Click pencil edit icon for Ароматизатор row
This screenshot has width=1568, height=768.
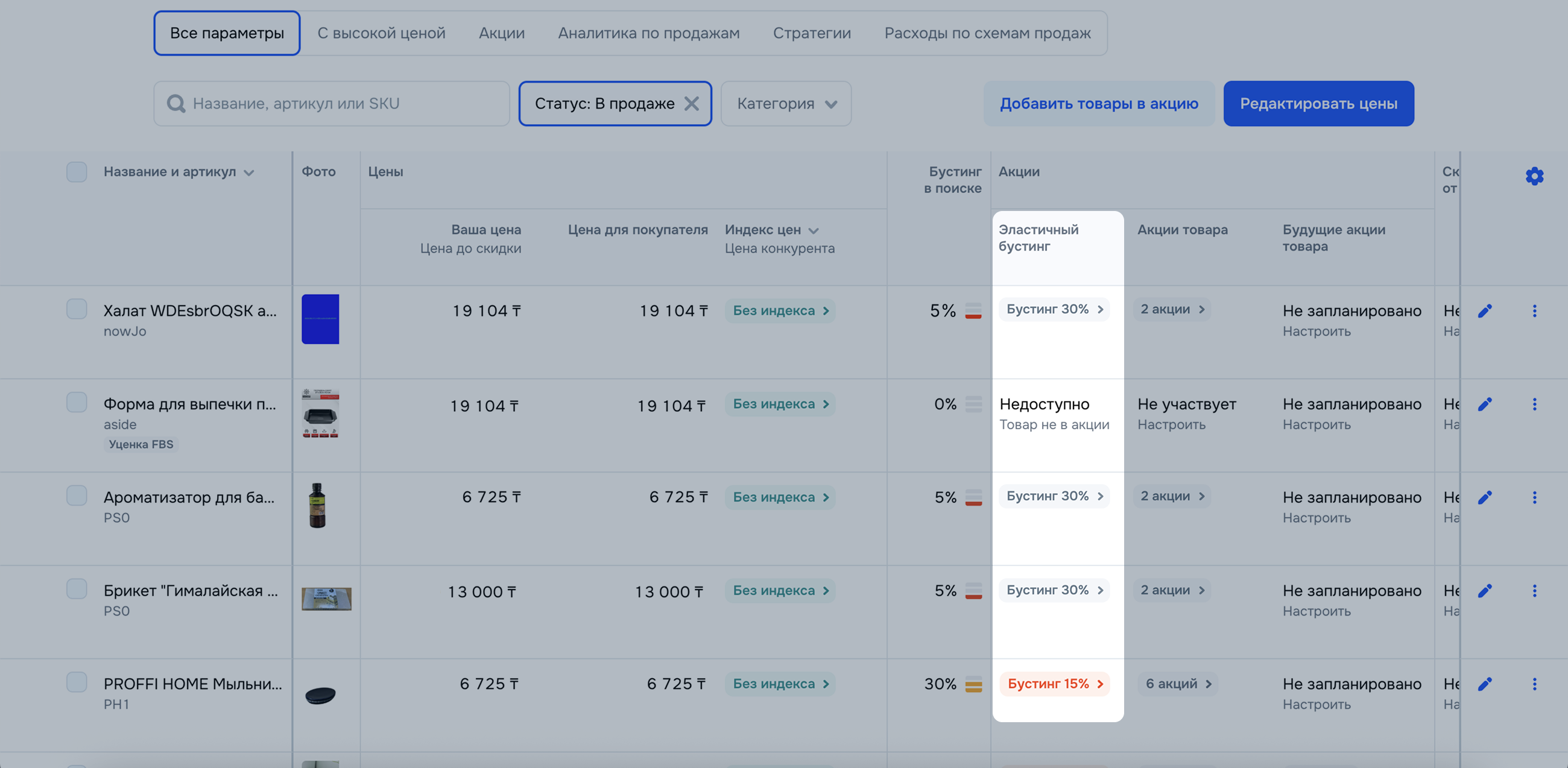click(1485, 498)
